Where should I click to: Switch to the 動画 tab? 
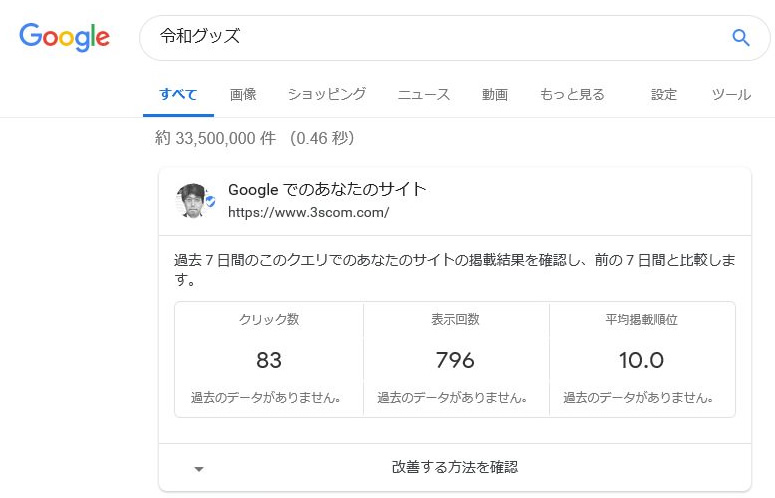495,95
